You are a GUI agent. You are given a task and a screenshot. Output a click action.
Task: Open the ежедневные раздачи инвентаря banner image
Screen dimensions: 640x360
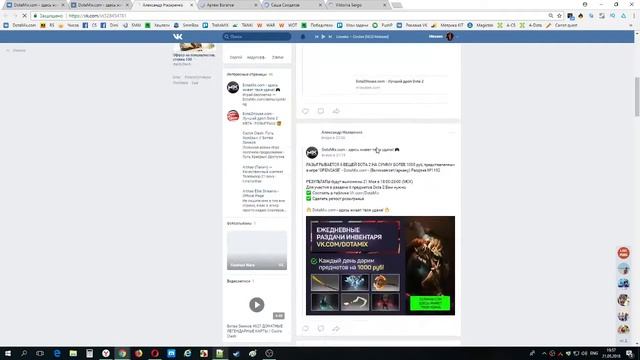click(380, 266)
